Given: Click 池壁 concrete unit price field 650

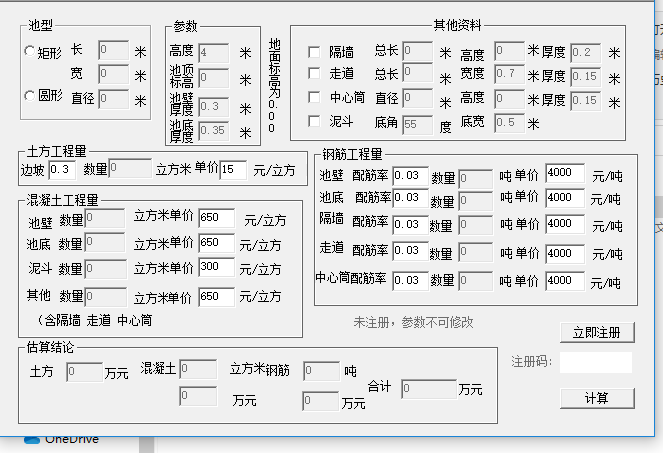Looking at the screenshot, I should tap(216, 218).
